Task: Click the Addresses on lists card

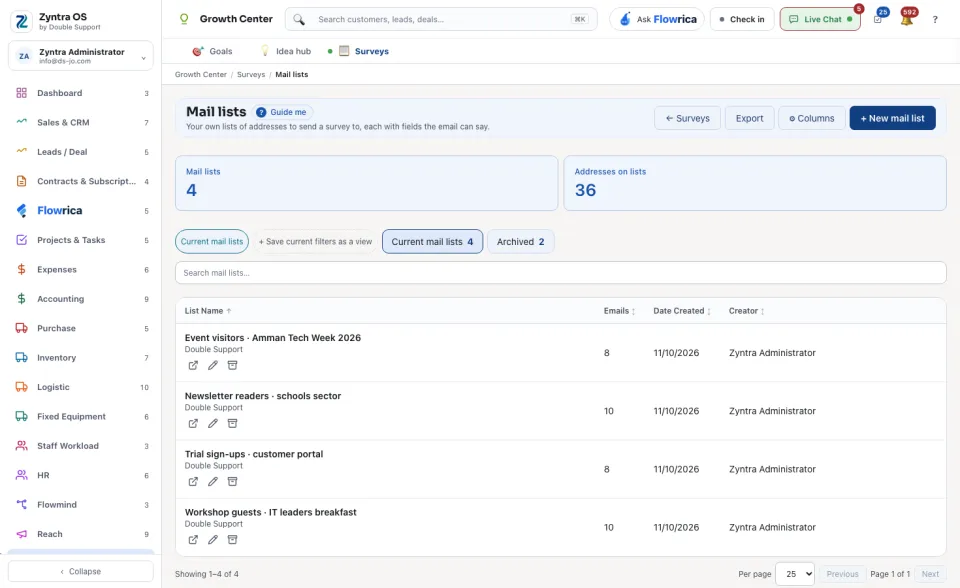Action: click(755, 183)
